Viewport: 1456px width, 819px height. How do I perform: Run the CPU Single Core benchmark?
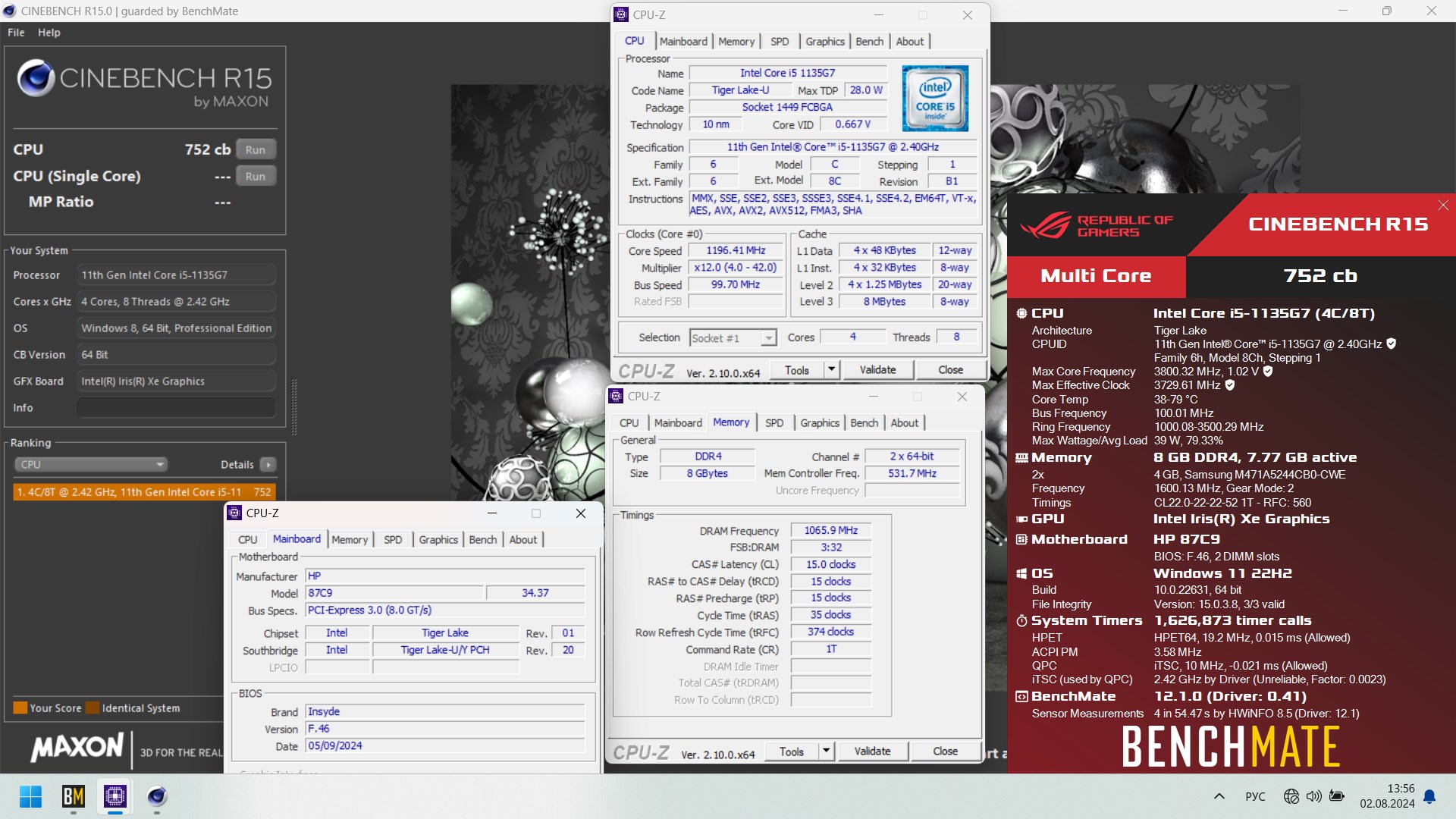256,177
